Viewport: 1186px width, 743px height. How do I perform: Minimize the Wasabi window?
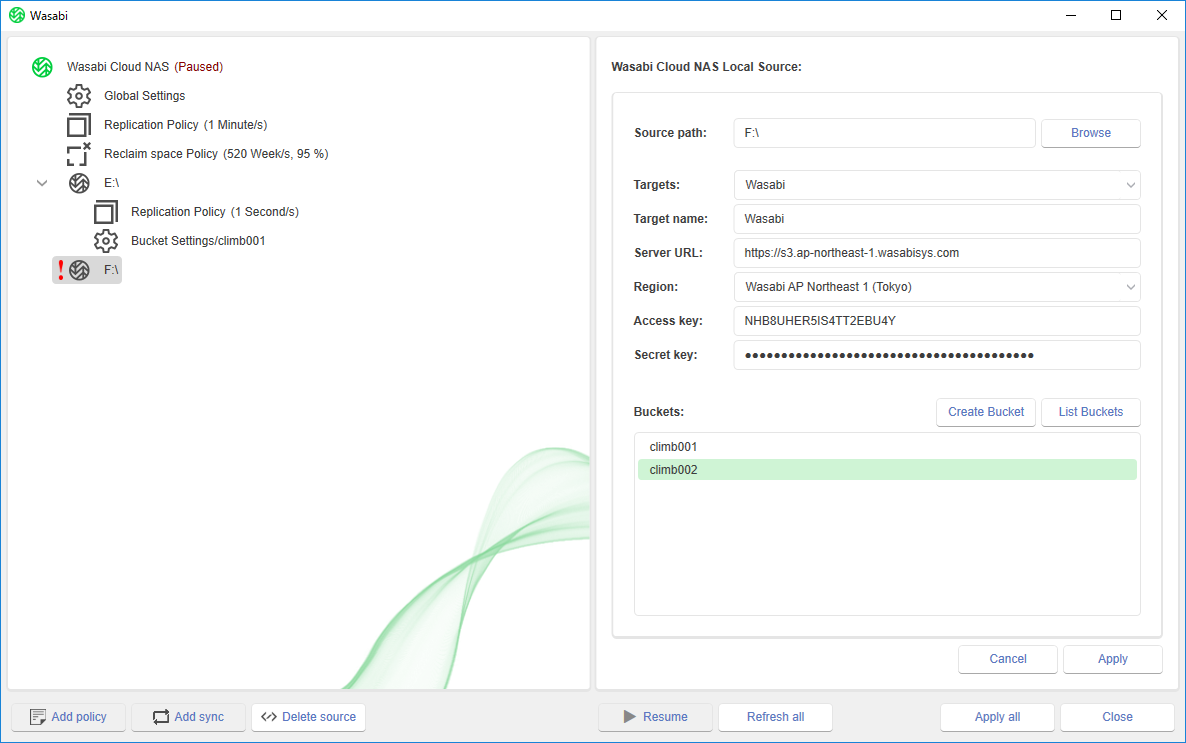pos(1070,15)
